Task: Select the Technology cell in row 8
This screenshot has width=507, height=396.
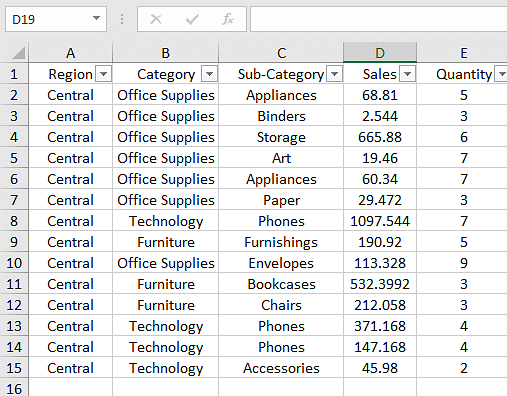Action: click(166, 221)
